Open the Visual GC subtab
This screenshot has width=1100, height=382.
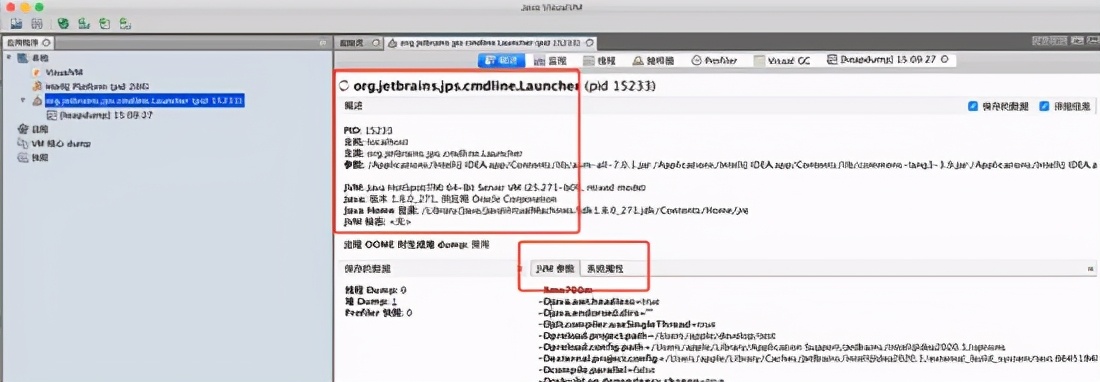pyautogui.click(x=782, y=61)
